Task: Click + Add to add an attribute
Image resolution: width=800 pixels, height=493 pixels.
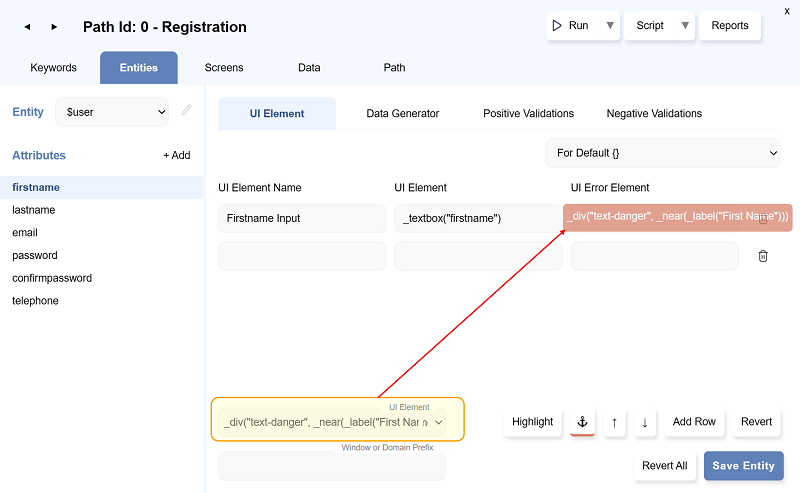Action: [x=177, y=156]
